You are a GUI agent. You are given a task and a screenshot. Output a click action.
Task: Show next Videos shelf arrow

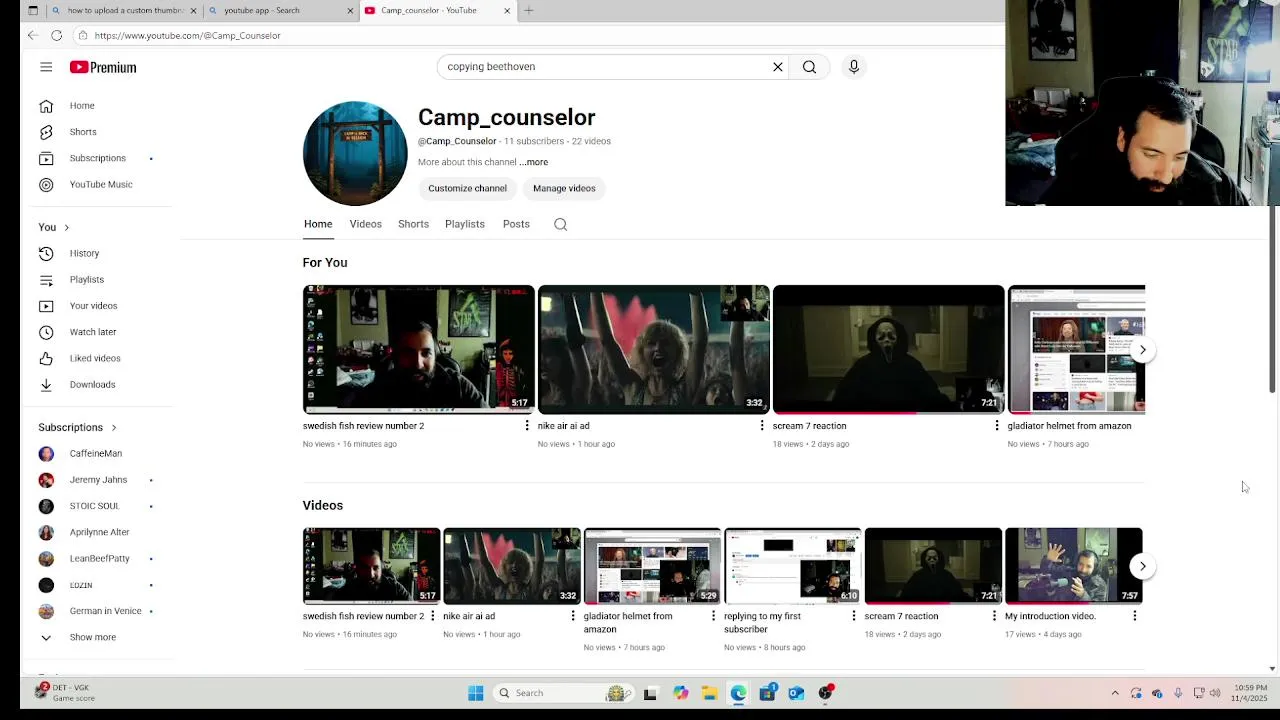coord(1142,566)
